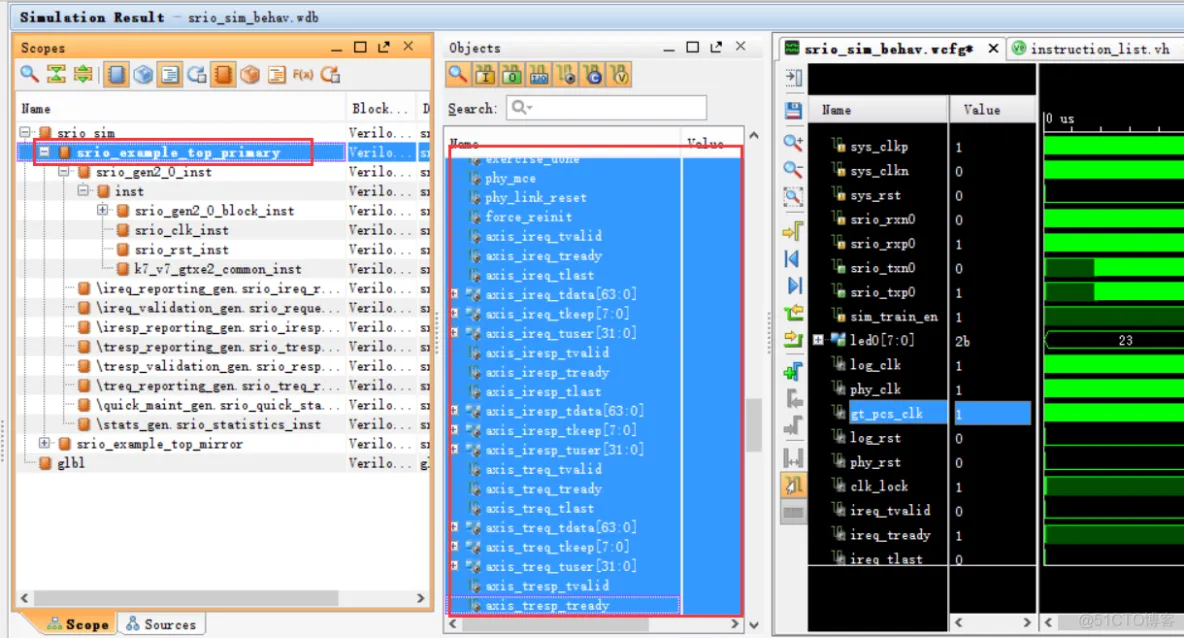This screenshot has width=1184, height=638.
Task: Collapse the inst tree node
Action: click(83, 191)
